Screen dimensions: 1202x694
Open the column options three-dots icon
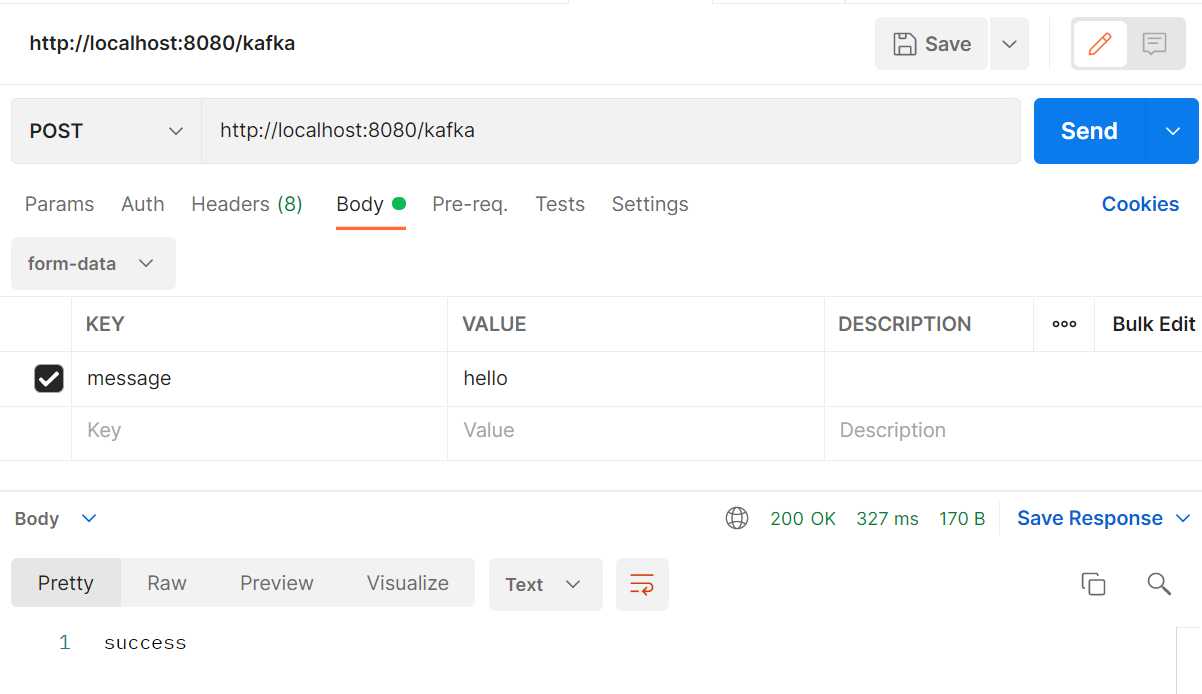pos(1064,324)
